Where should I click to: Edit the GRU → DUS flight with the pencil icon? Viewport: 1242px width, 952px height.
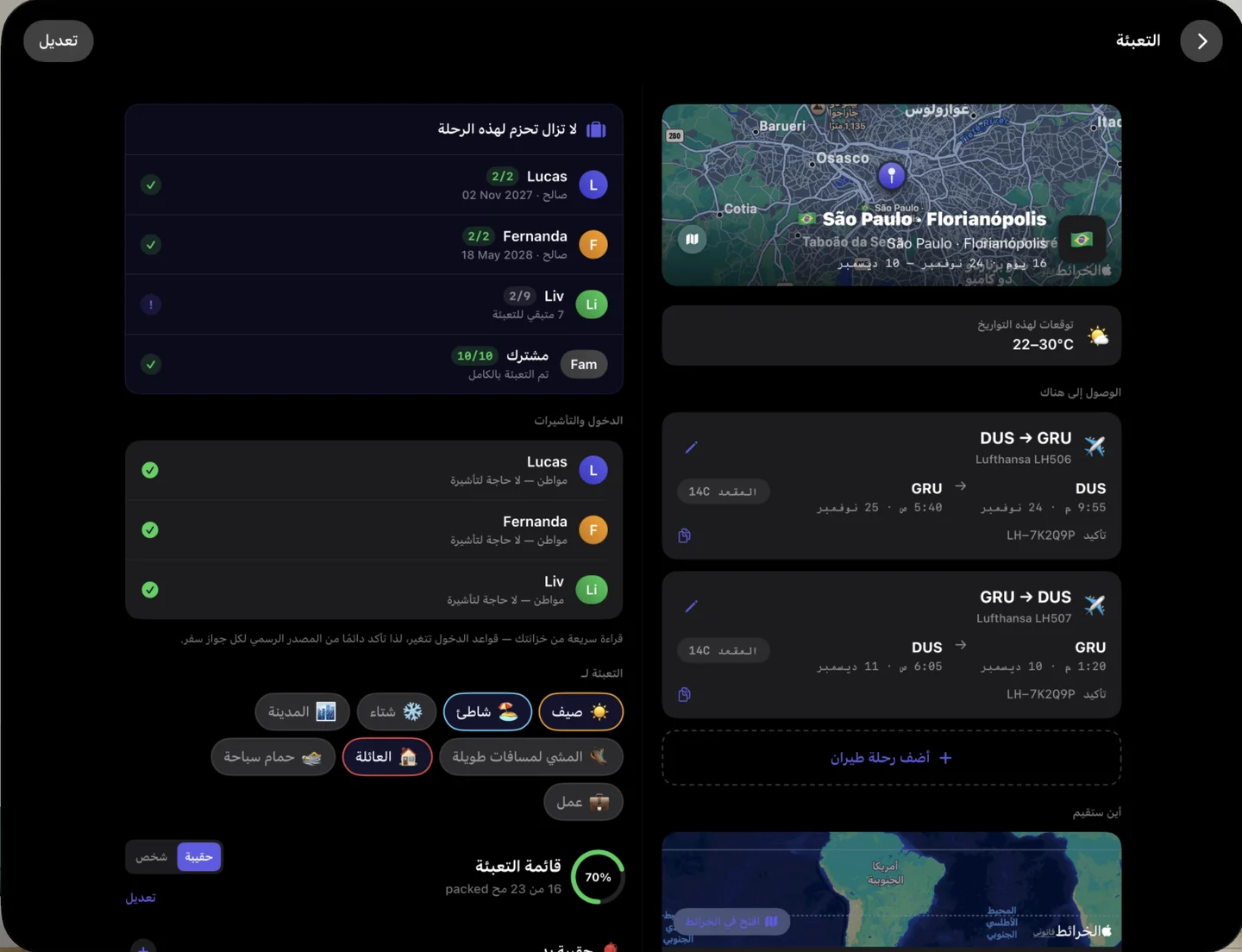(691, 606)
